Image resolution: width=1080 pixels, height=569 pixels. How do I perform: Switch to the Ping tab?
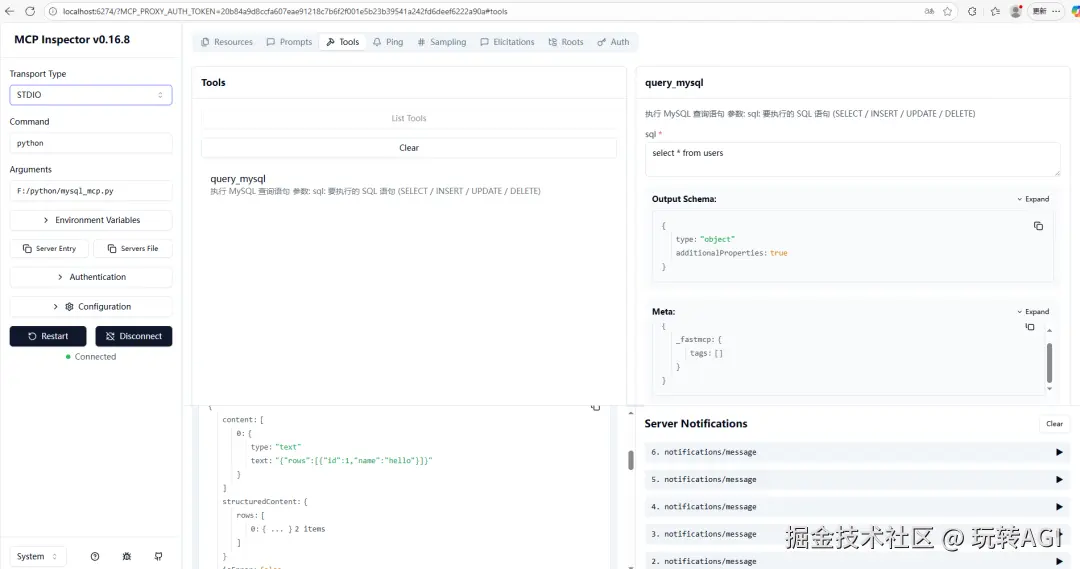pos(388,42)
